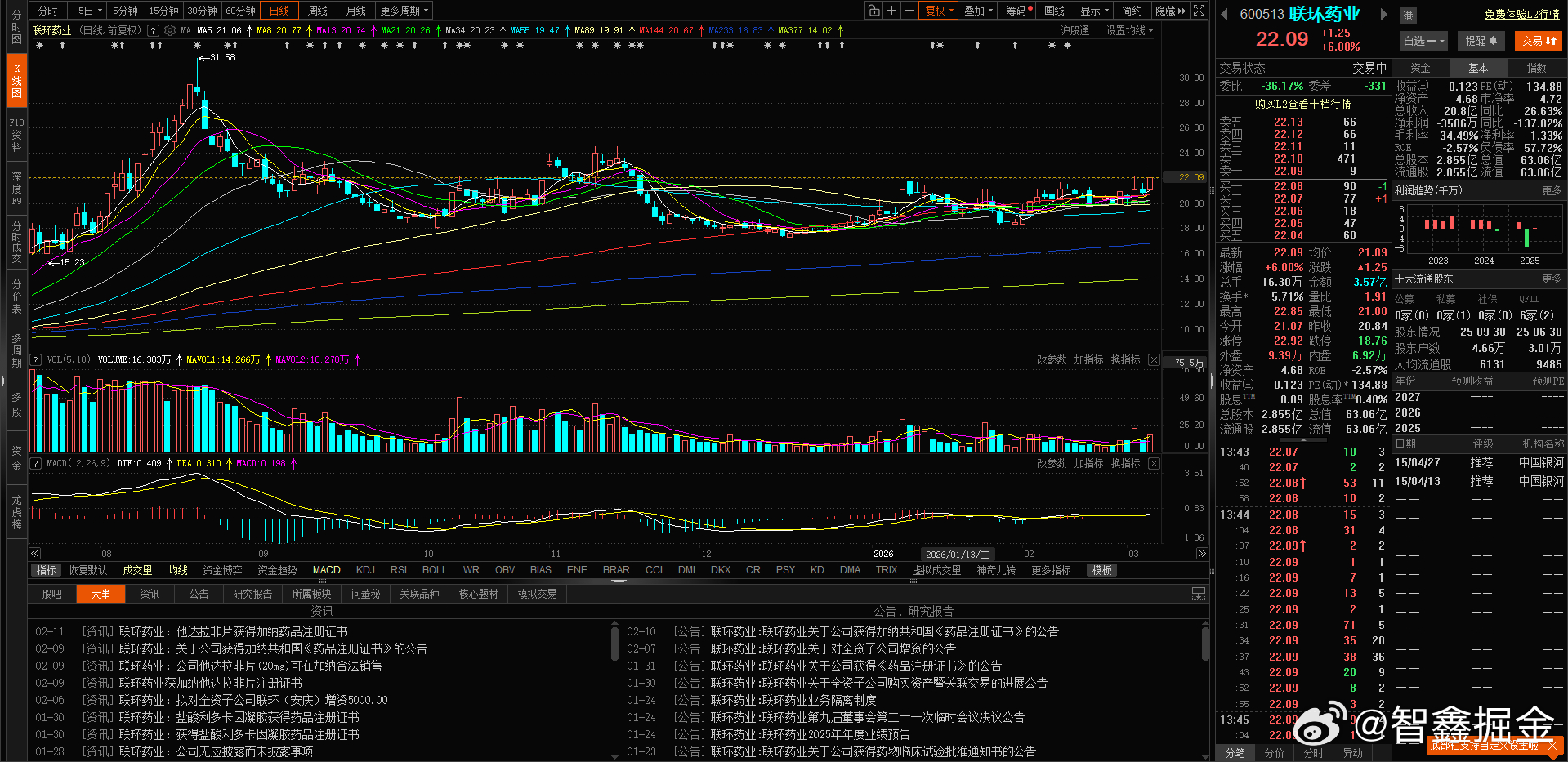Toggle 画线 drawing tools
1568x762 pixels.
click(1054, 11)
